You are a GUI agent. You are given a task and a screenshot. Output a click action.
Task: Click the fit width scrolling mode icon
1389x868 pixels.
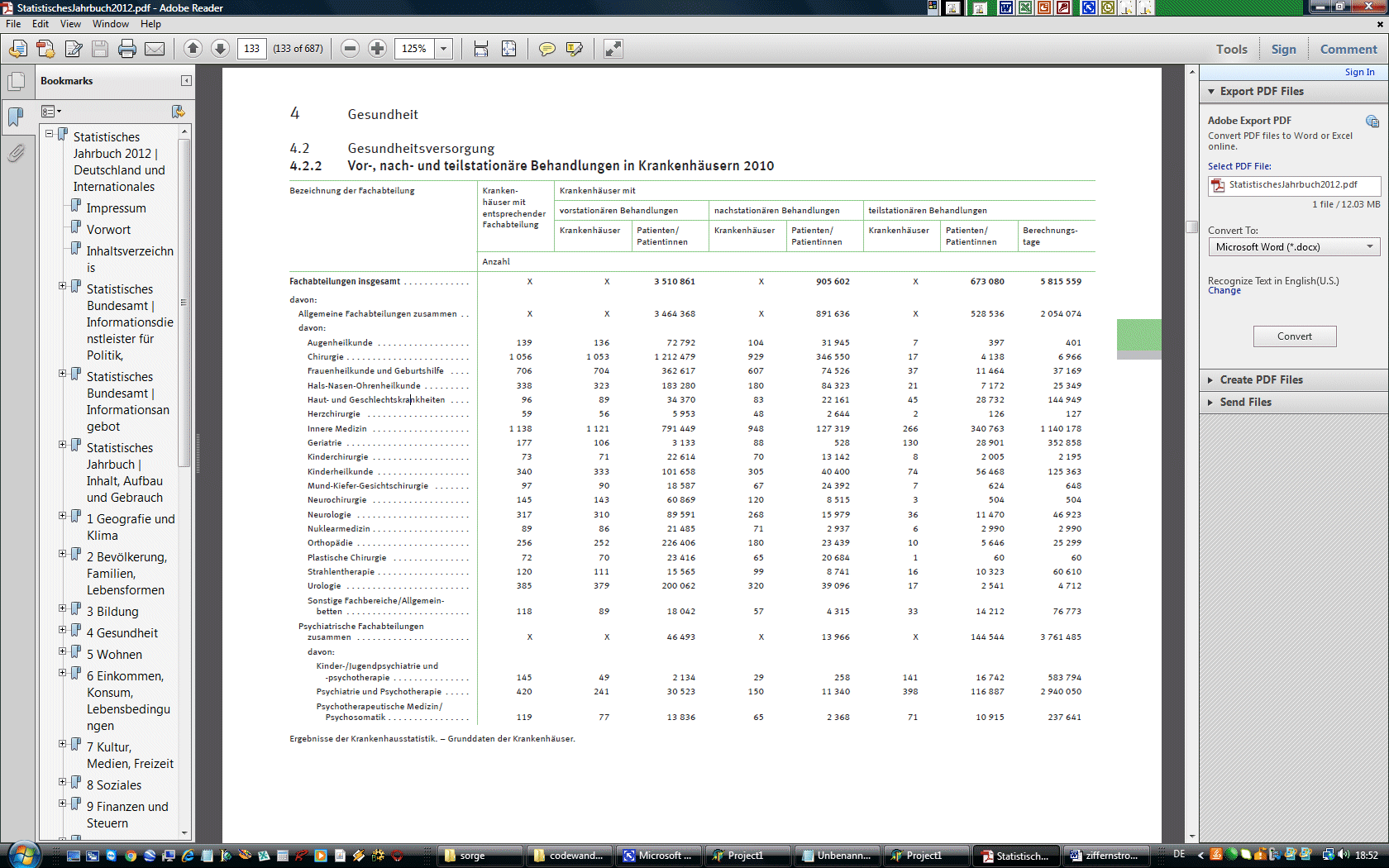(481, 49)
